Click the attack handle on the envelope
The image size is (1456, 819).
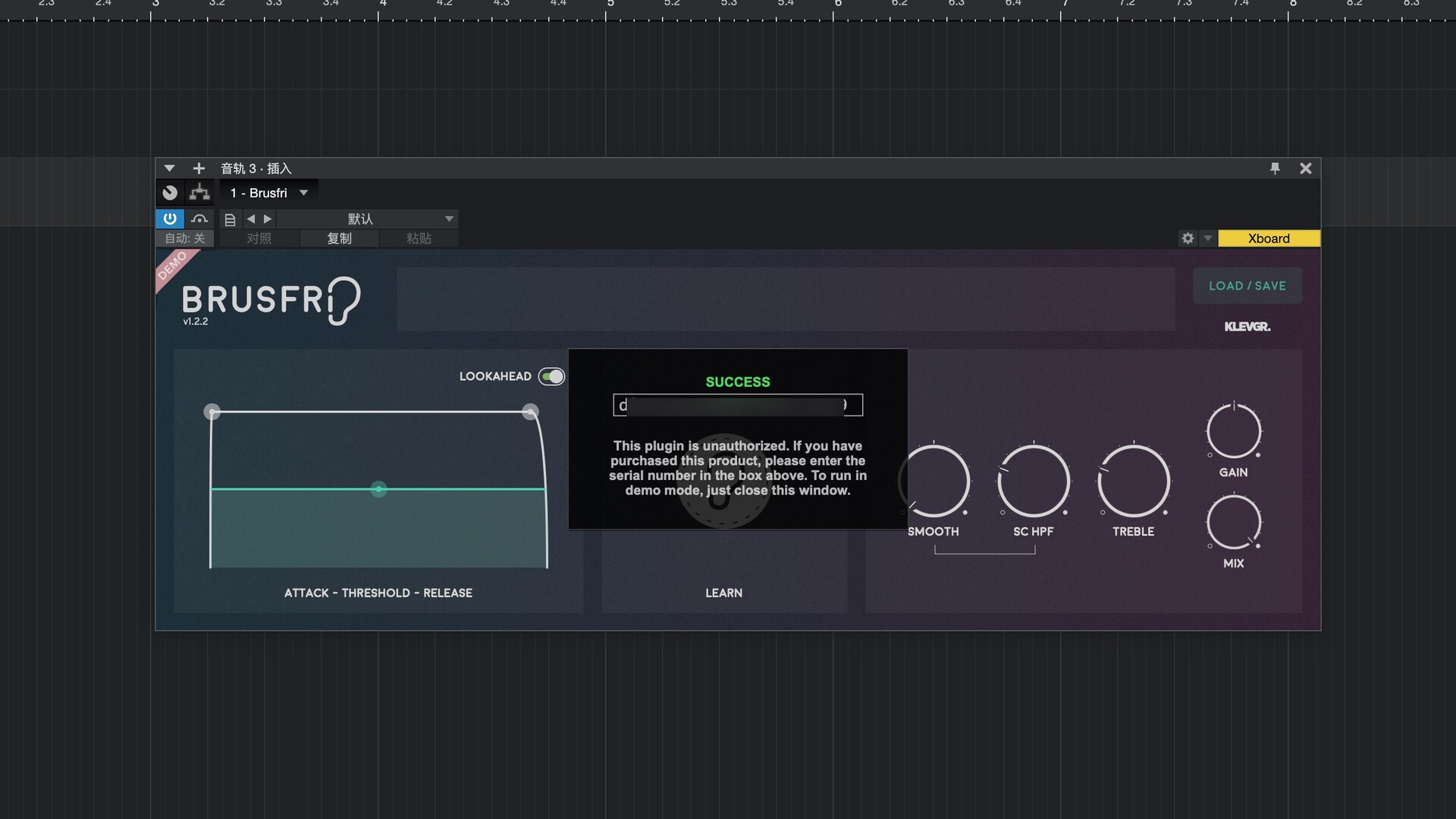click(212, 412)
